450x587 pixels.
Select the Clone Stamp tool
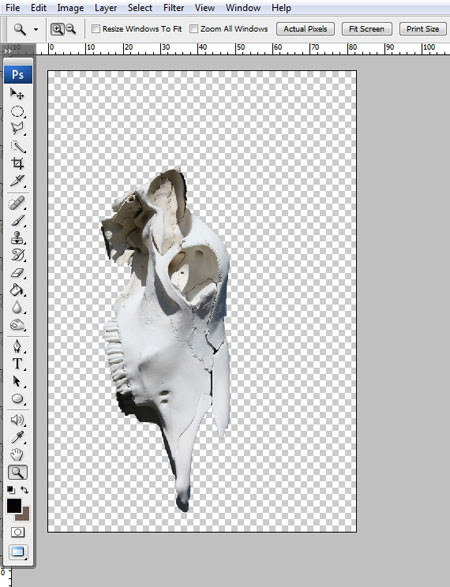tap(17, 238)
